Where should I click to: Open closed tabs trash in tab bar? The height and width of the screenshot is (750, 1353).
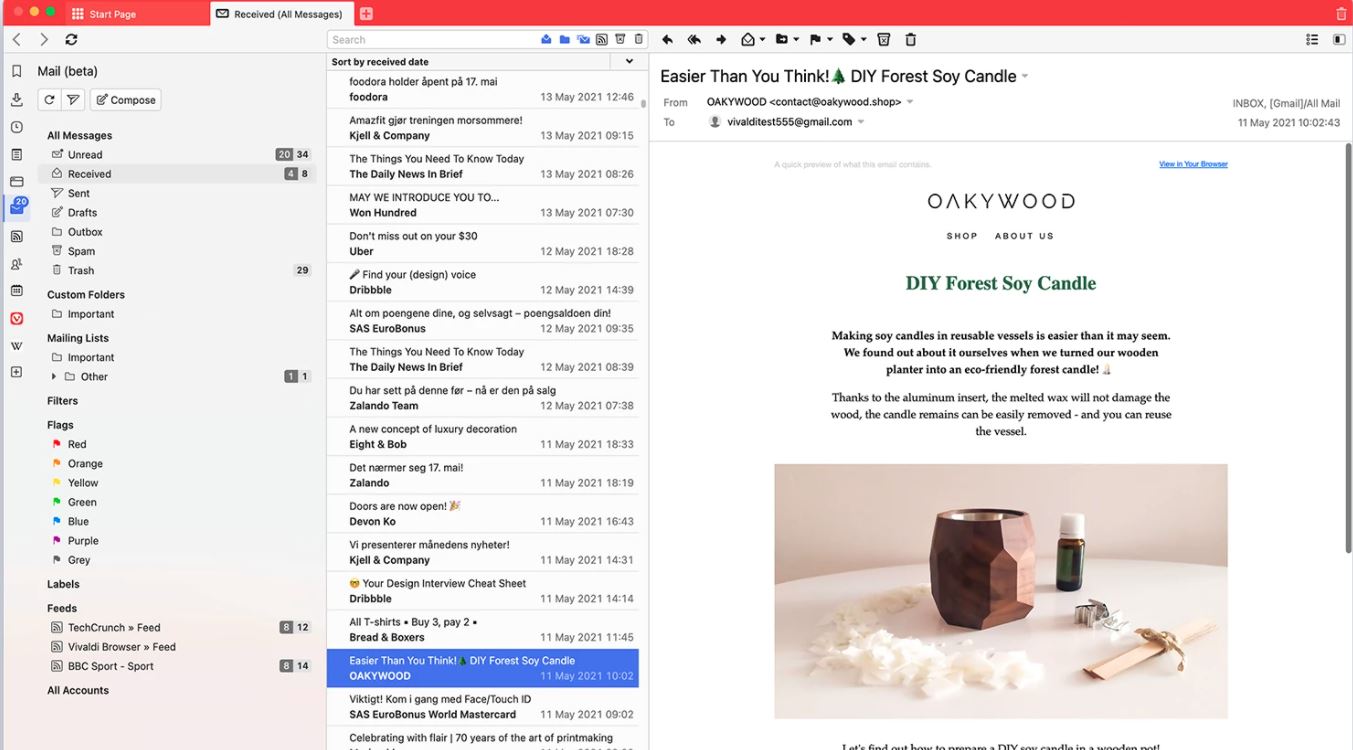[x=1341, y=14]
